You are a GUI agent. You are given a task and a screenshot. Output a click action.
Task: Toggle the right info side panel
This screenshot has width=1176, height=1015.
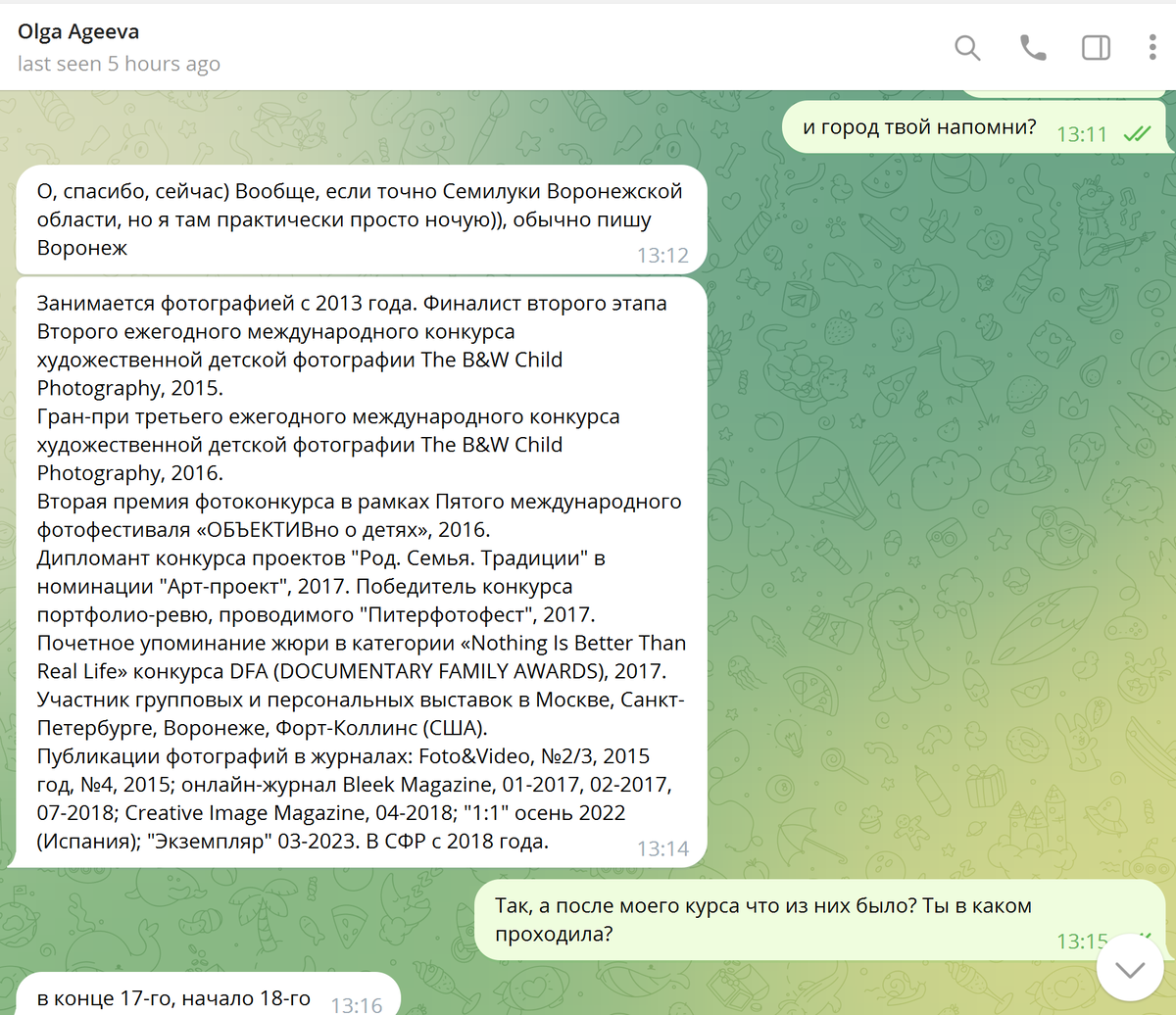(x=1095, y=47)
